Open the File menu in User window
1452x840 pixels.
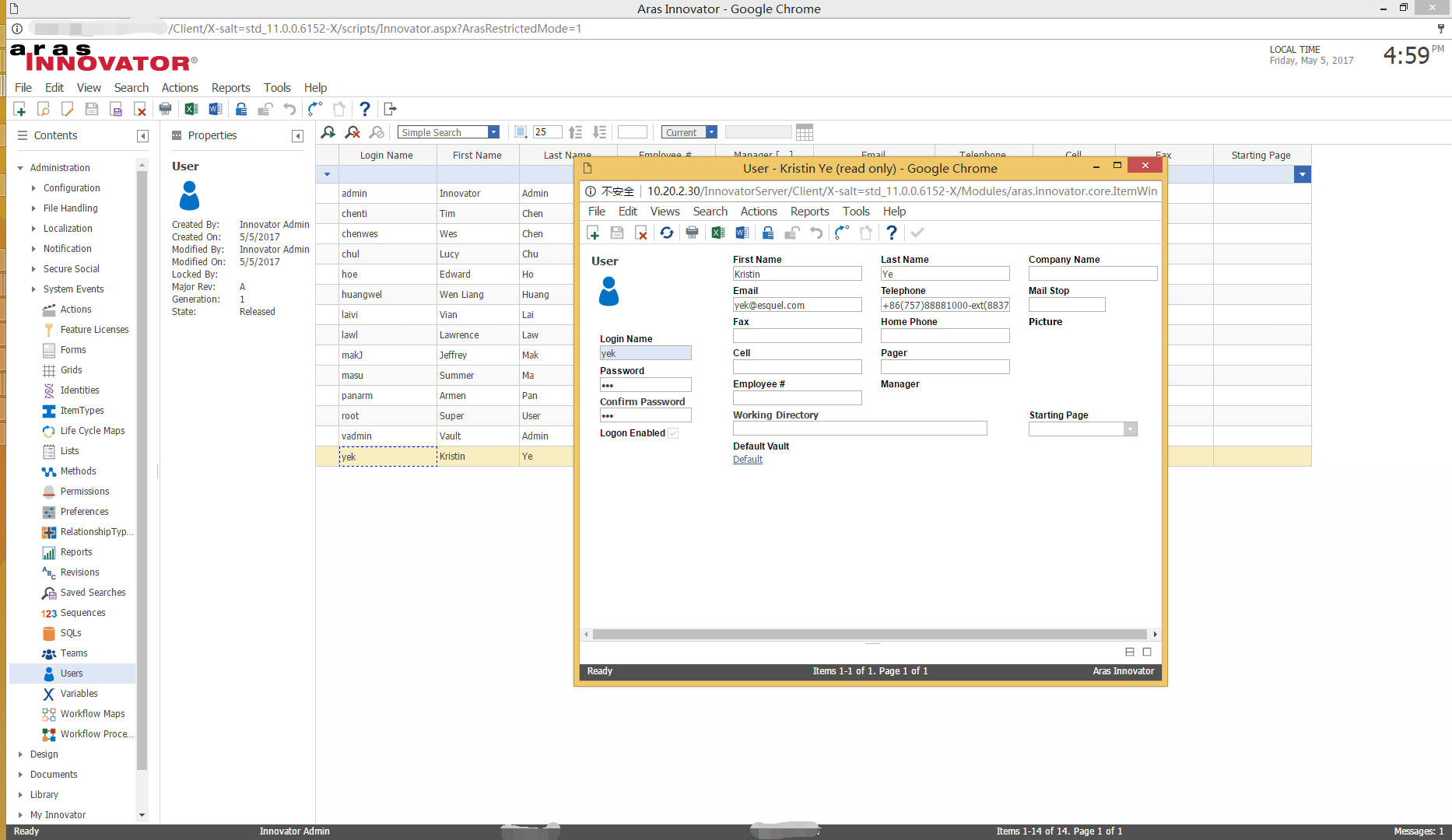coord(597,212)
